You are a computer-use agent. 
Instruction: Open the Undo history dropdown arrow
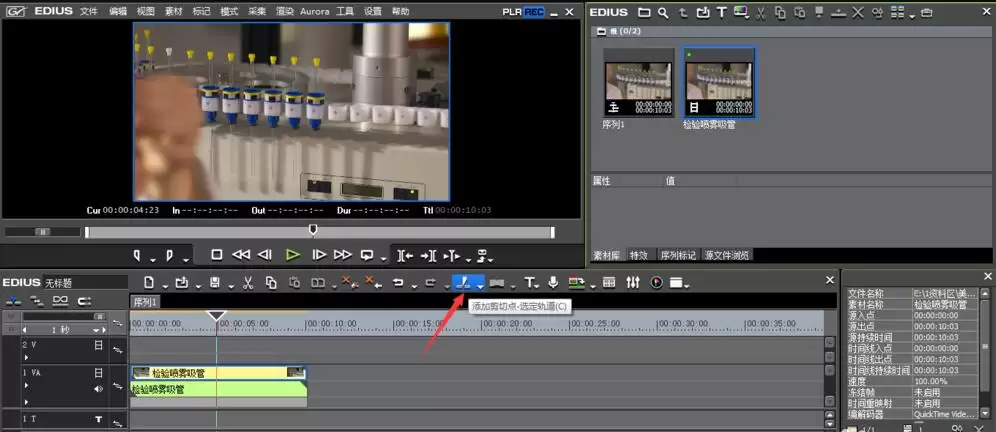coord(414,285)
